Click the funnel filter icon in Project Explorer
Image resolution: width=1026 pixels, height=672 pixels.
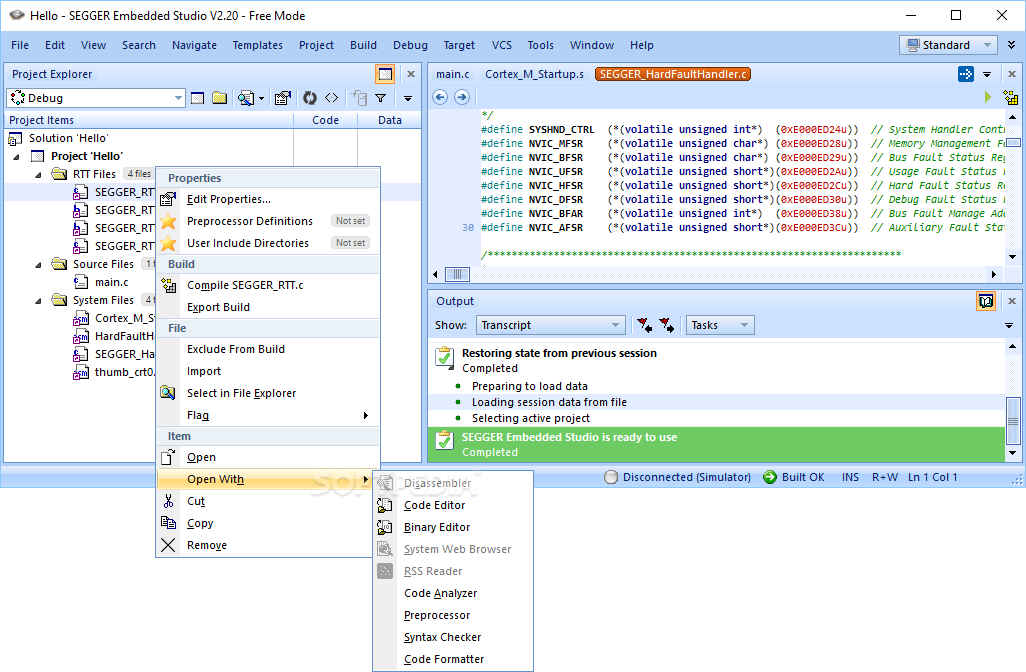pyautogui.click(x=381, y=98)
